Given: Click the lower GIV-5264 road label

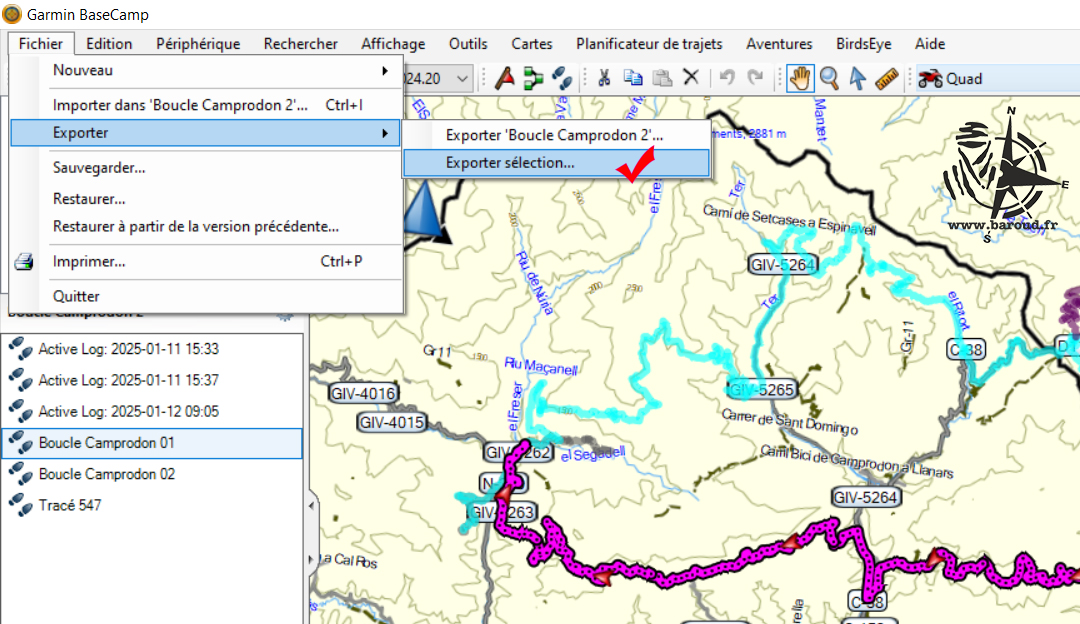Looking at the screenshot, I should point(865,497).
